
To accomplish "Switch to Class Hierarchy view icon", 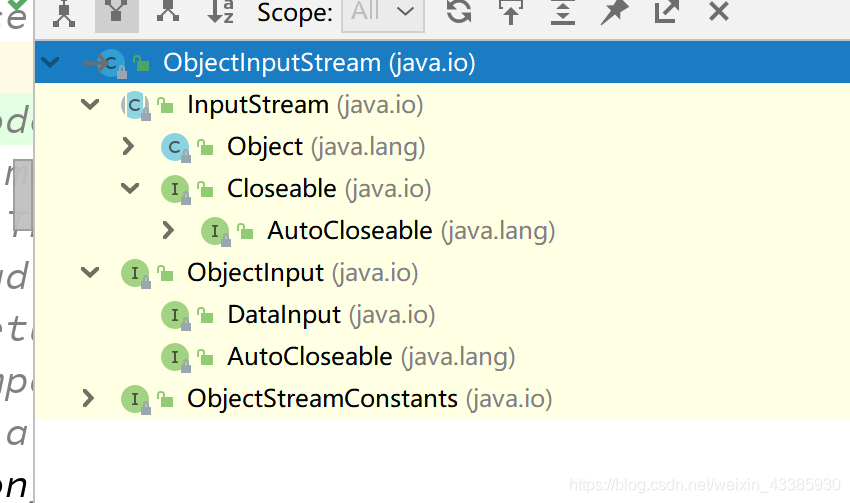I will pos(64,12).
